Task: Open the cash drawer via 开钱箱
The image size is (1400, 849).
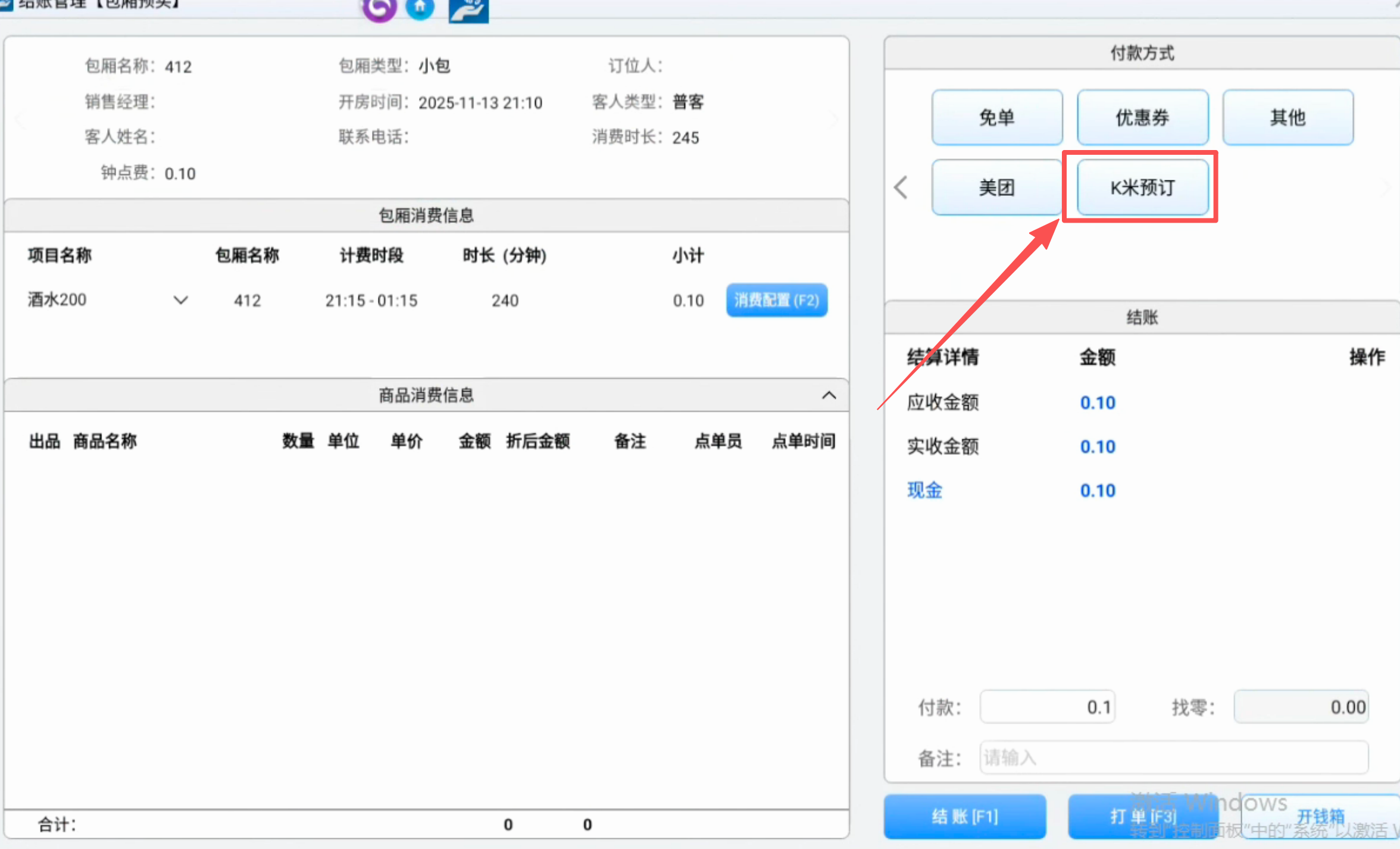Action: [x=1320, y=816]
